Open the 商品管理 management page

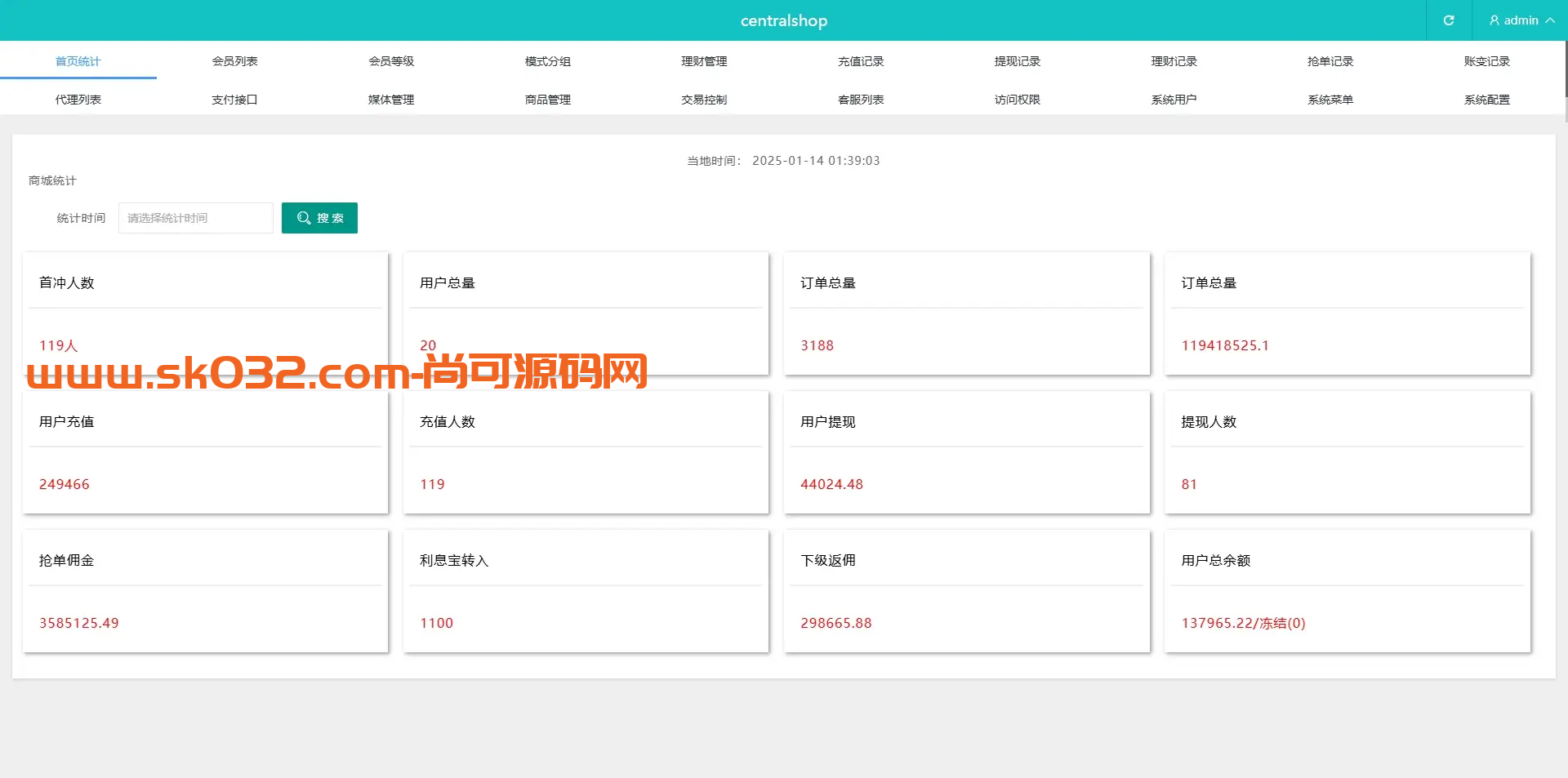tap(547, 99)
